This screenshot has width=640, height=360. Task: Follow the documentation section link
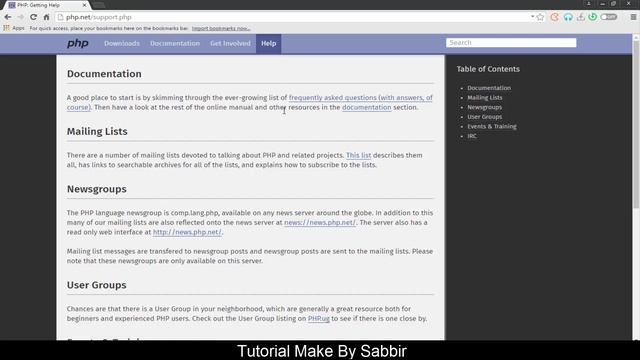pos(367,107)
